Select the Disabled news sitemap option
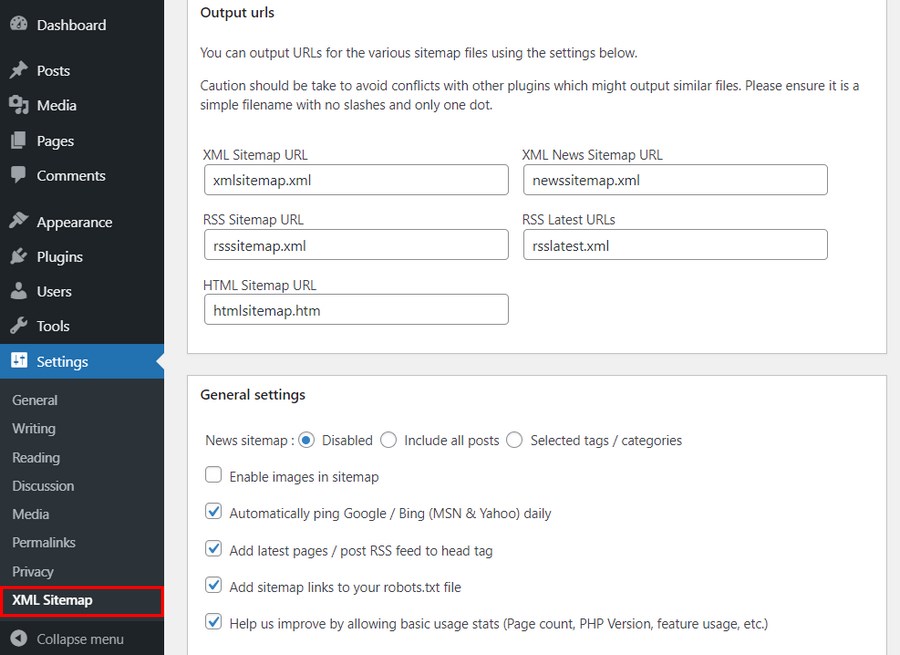900x655 pixels. pos(307,440)
